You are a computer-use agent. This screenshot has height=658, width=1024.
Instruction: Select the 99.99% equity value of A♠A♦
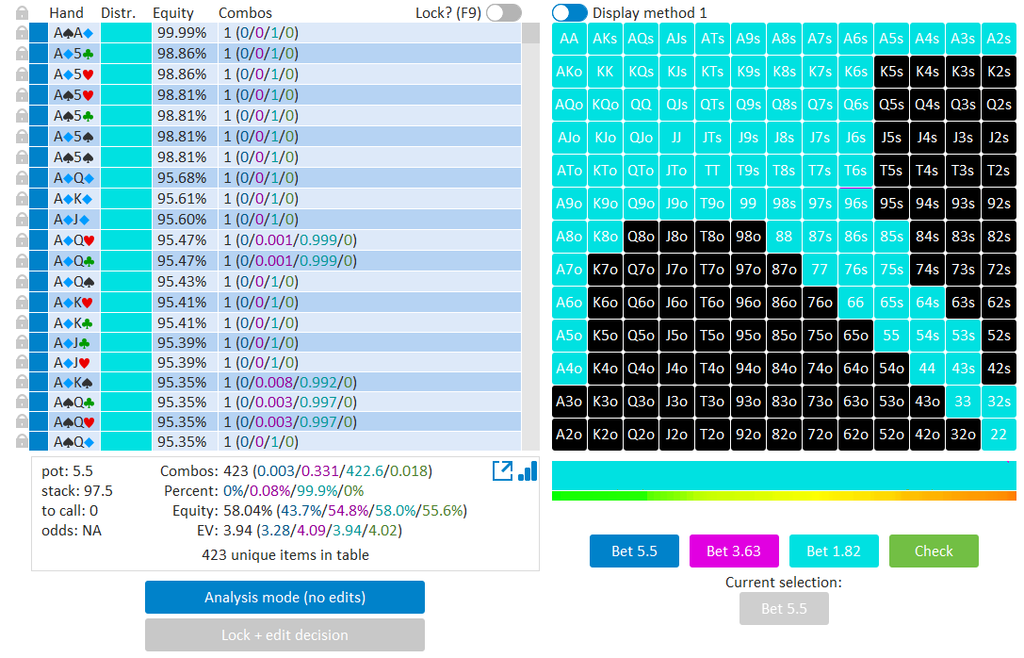point(182,33)
